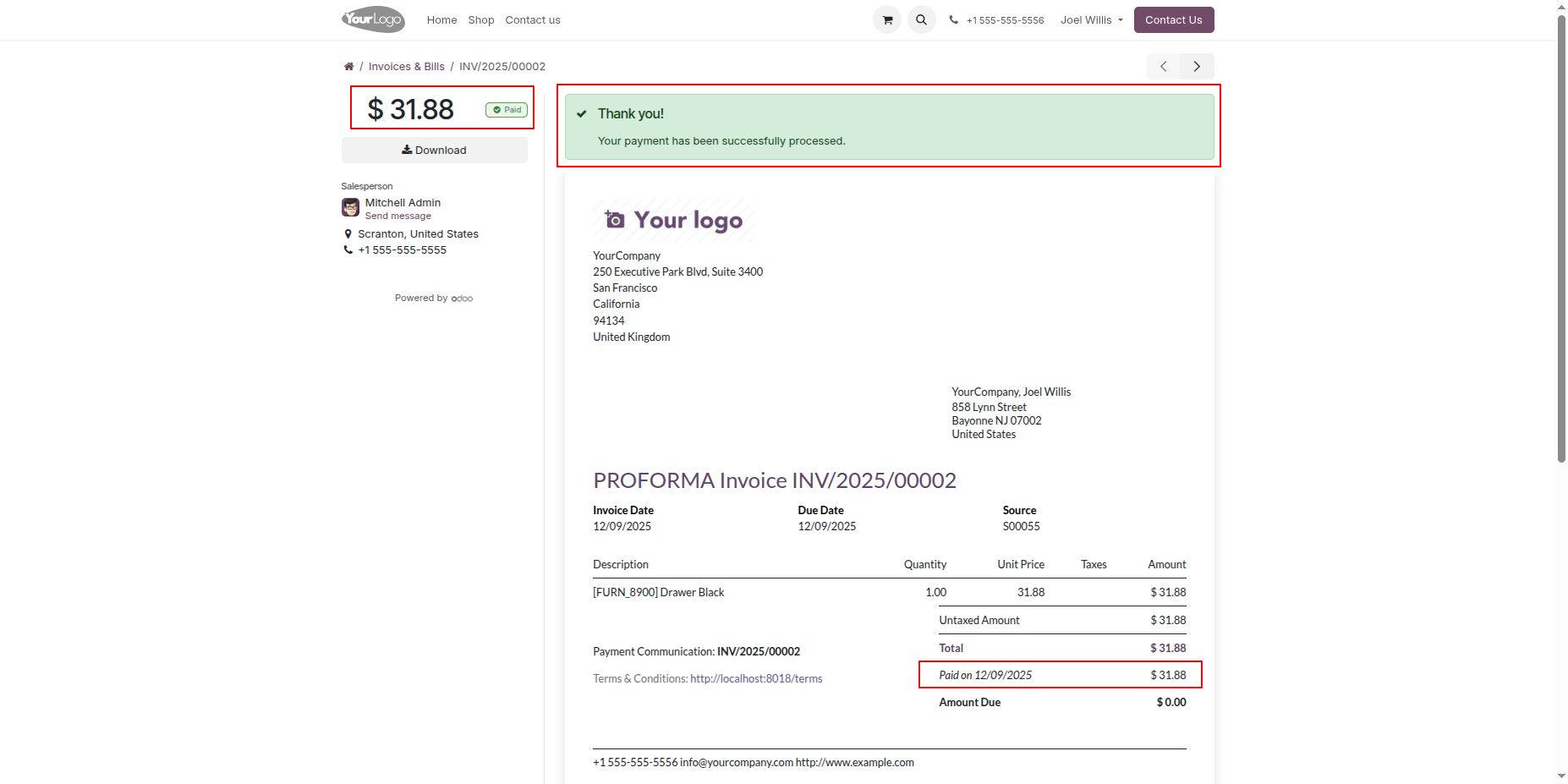Screen dimensions: 1568x784
Task: Click the phone icon in header
Action: pyautogui.click(x=954, y=20)
